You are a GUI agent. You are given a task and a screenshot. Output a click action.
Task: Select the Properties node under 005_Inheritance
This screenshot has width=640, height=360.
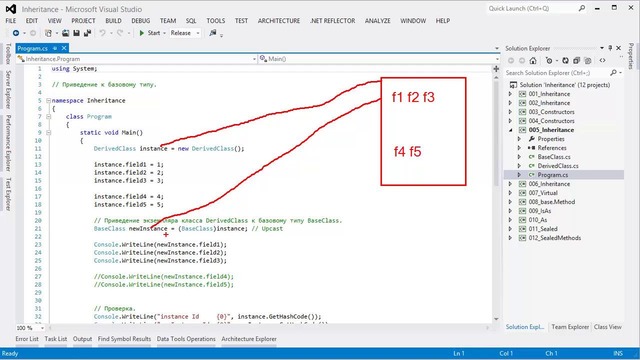[551, 139]
